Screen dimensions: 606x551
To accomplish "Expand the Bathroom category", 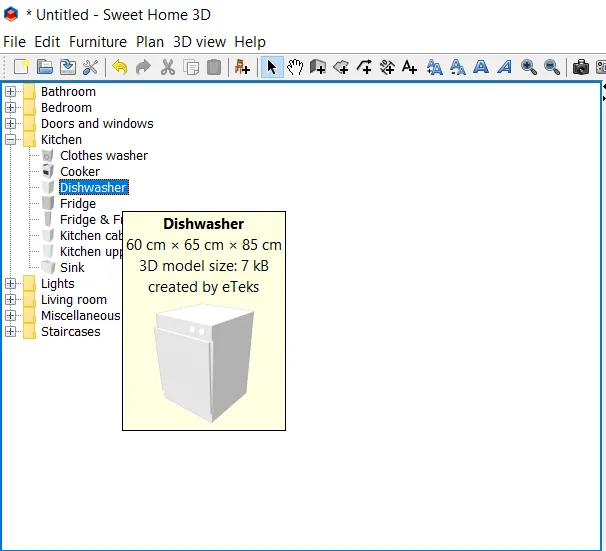I will click(x=10, y=92).
